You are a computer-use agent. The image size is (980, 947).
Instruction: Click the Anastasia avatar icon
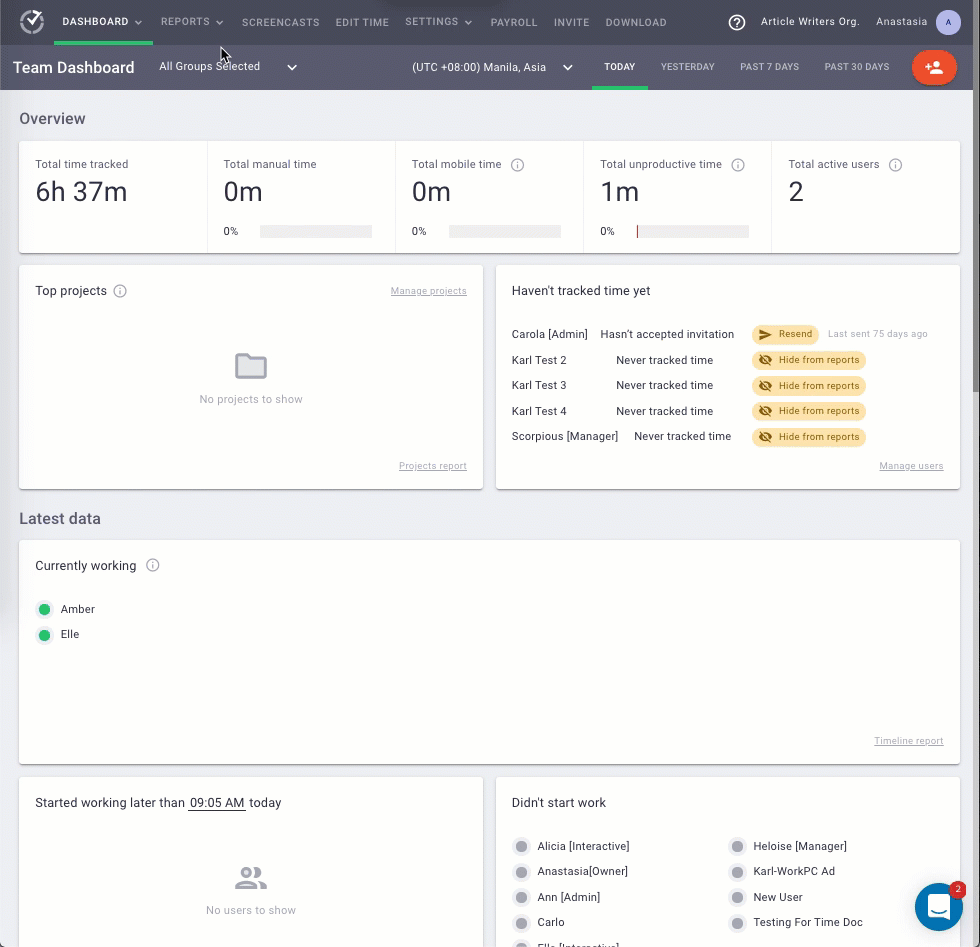(948, 22)
